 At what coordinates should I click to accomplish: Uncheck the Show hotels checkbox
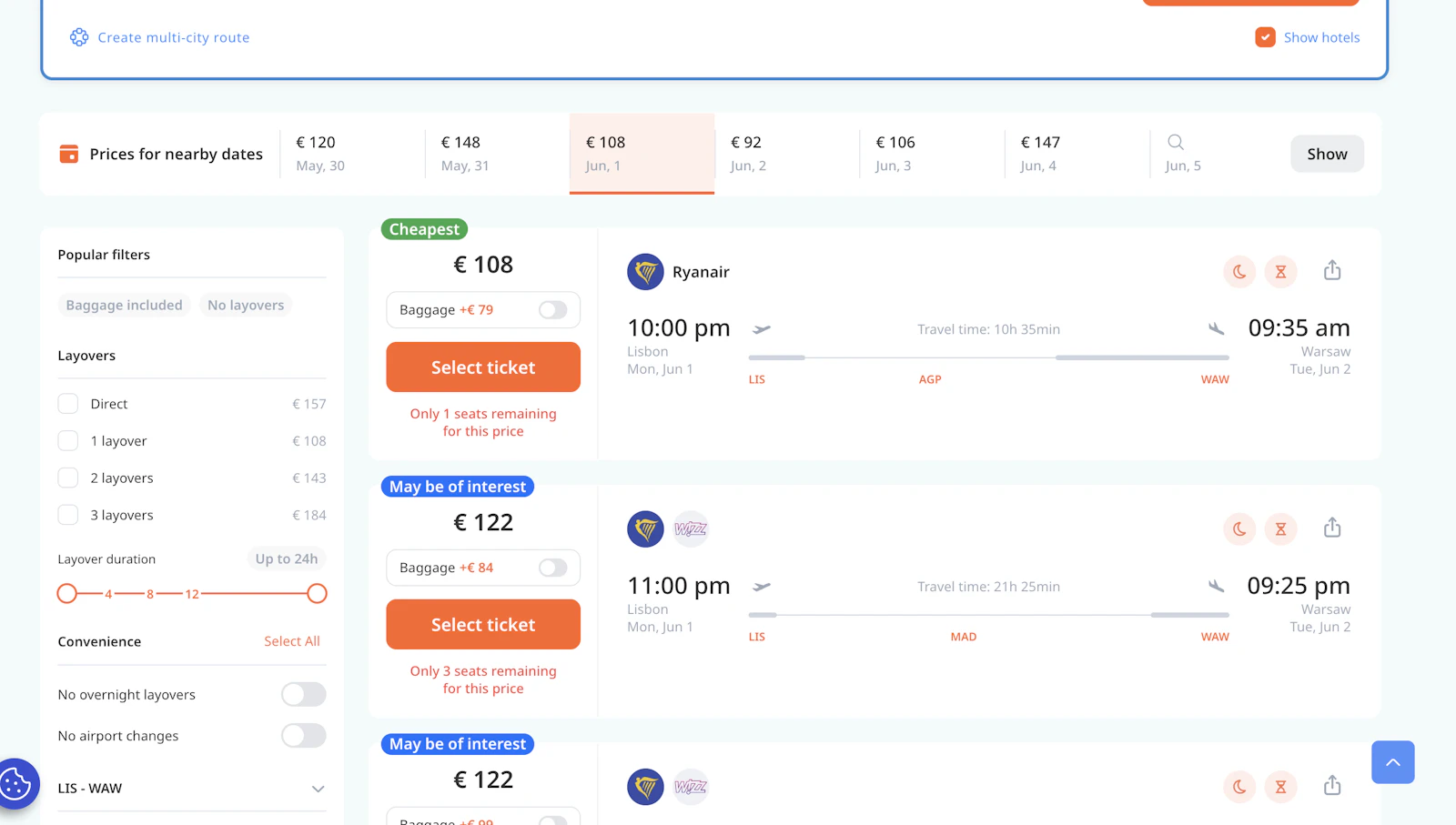point(1265,37)
